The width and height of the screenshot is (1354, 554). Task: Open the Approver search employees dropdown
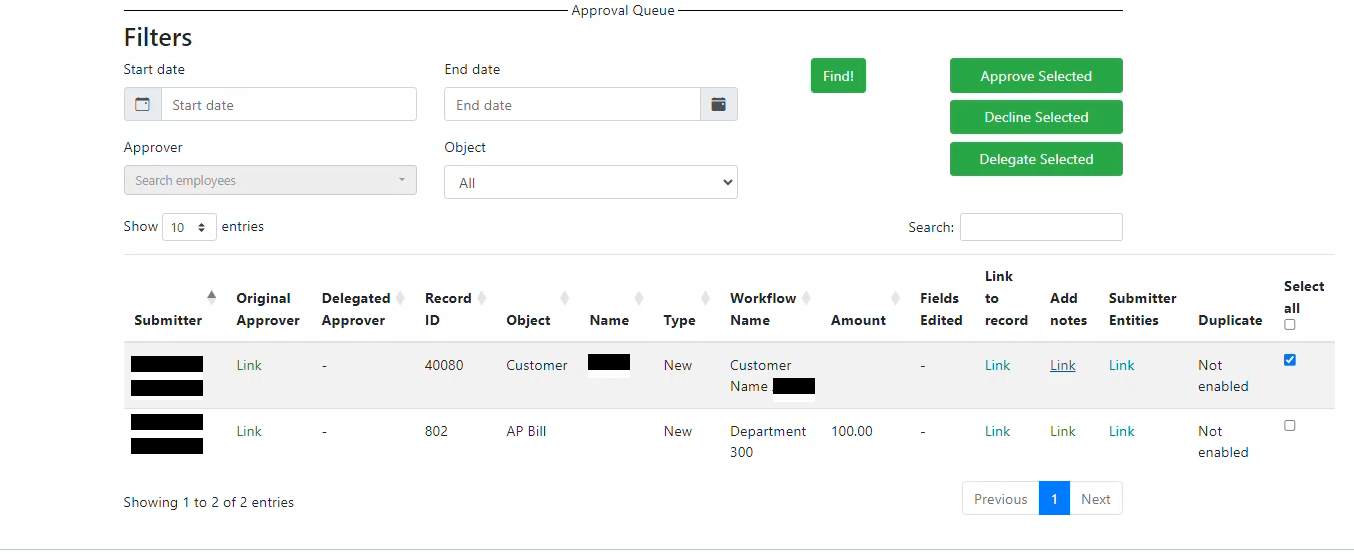pyautogui.click(x=270, y=181)
